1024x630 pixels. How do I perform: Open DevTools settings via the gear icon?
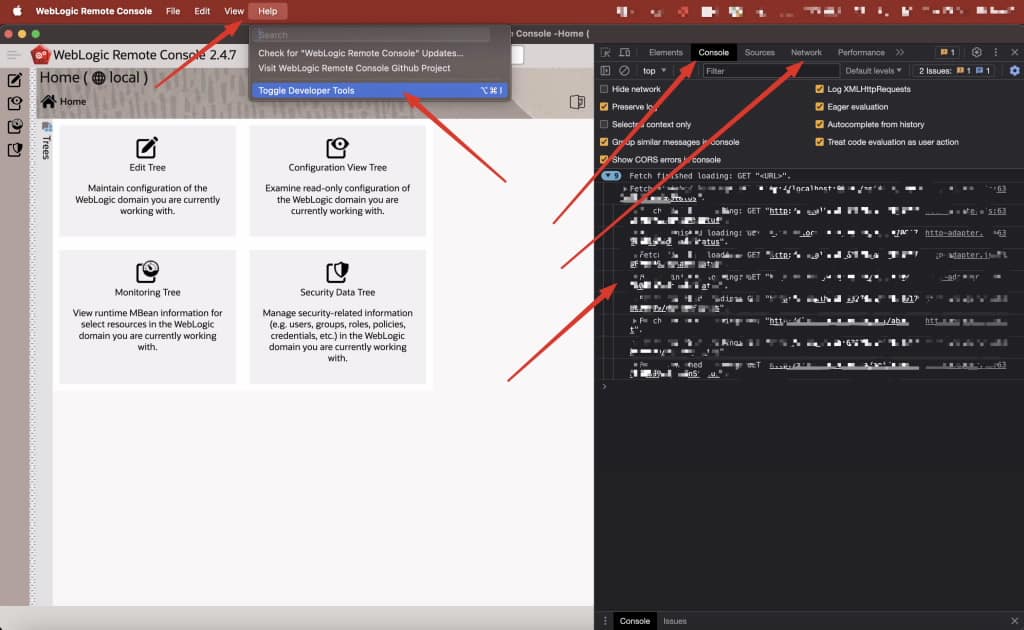976,52
